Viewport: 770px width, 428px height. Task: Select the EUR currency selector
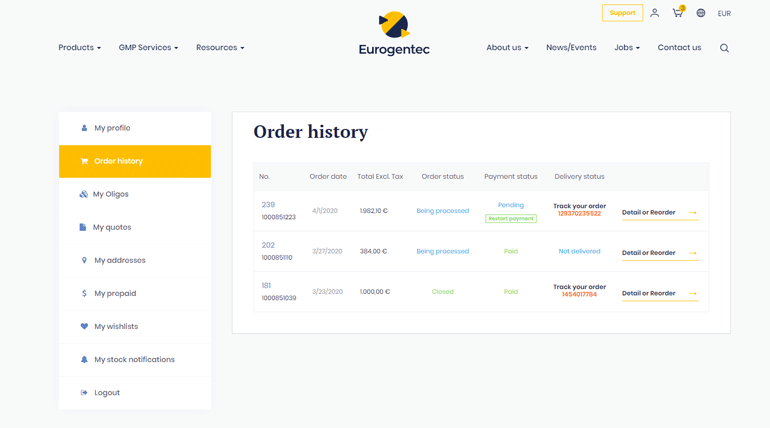coord(724,14)
